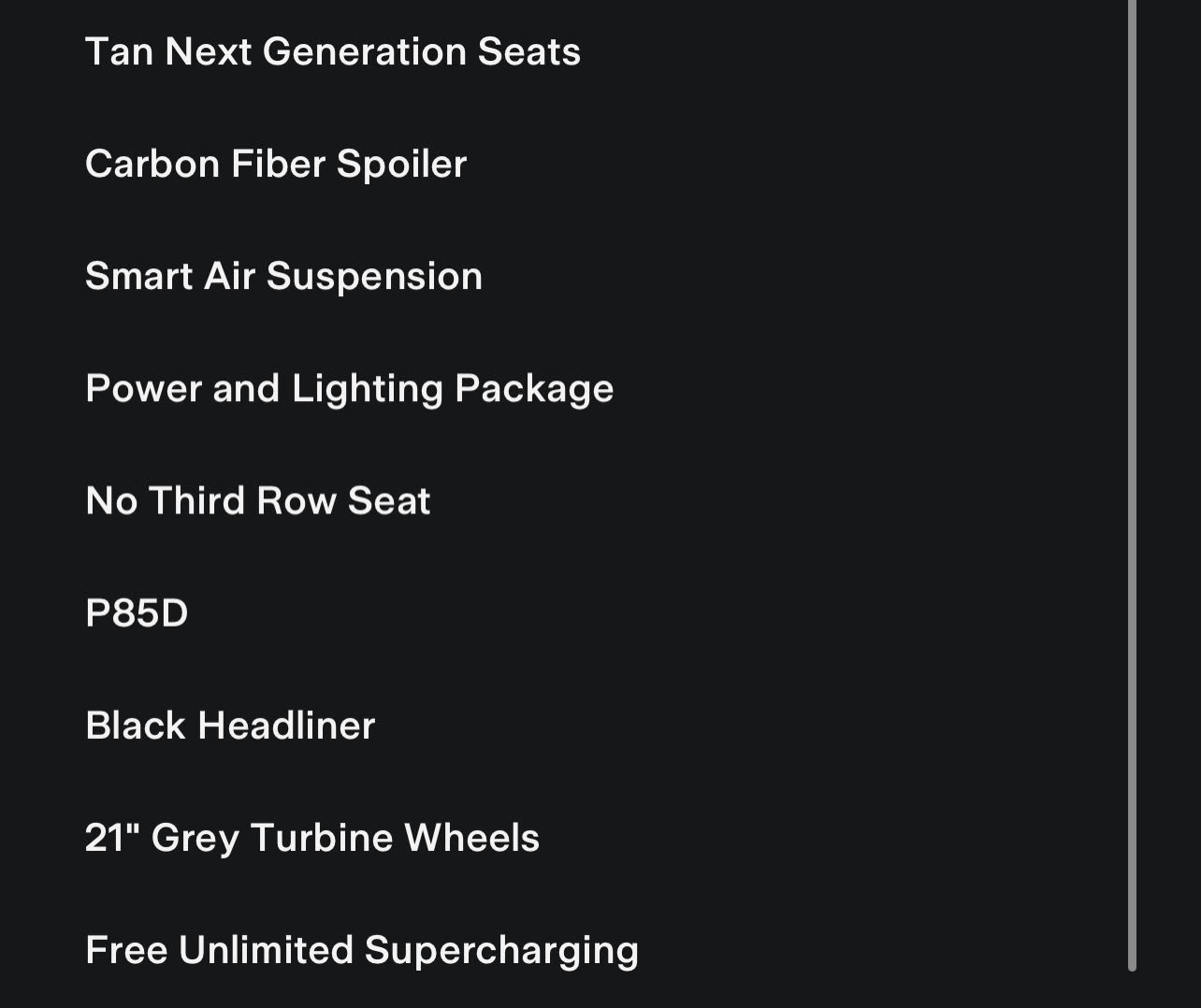This screenshot has height=1008, width=1201.
Task: Click the Black Headliner entry
Action: 230,725
